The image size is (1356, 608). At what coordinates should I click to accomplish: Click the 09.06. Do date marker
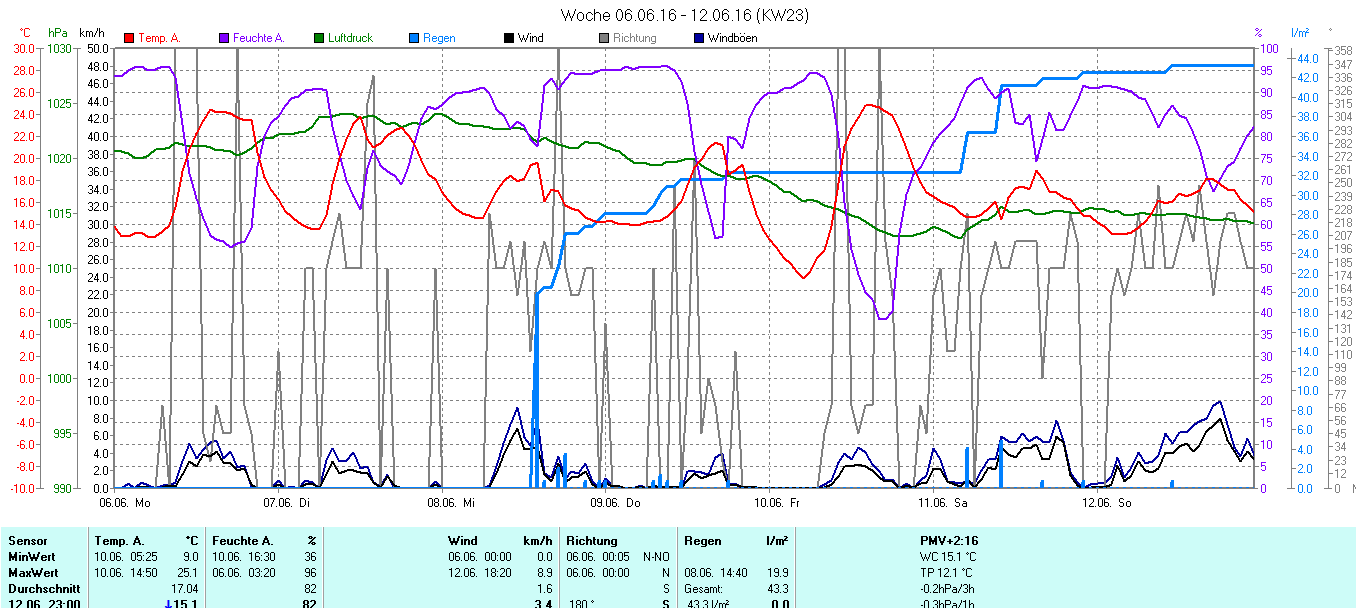[616, 502]
